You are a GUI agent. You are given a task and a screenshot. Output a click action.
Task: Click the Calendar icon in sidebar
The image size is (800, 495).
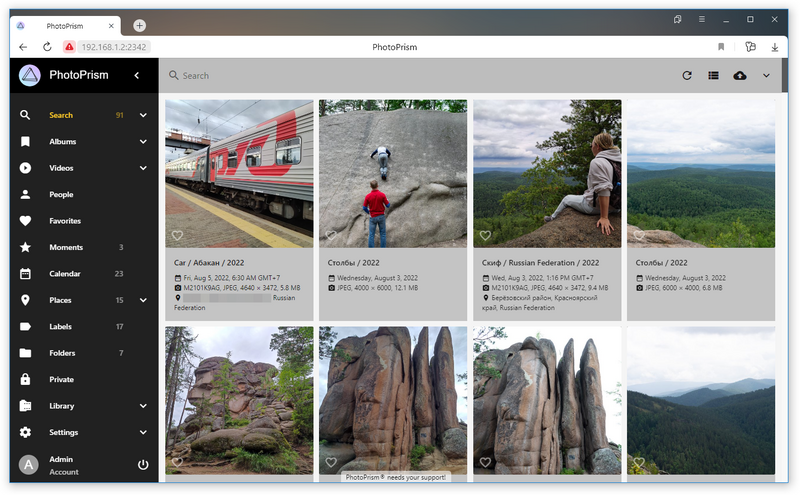(25, 274)
